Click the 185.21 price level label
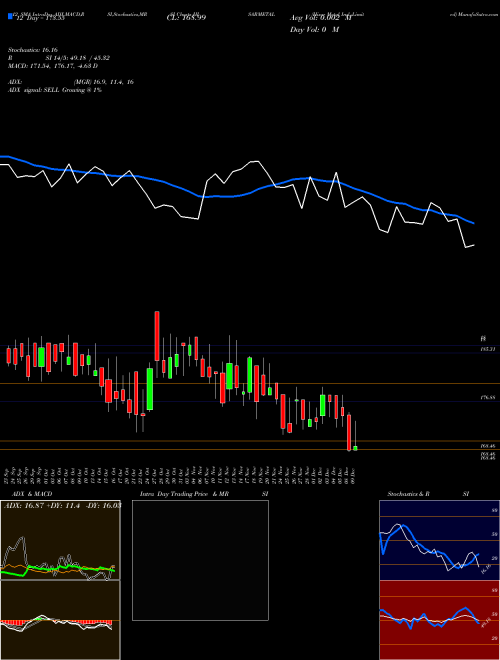 [x=489, y=349]
